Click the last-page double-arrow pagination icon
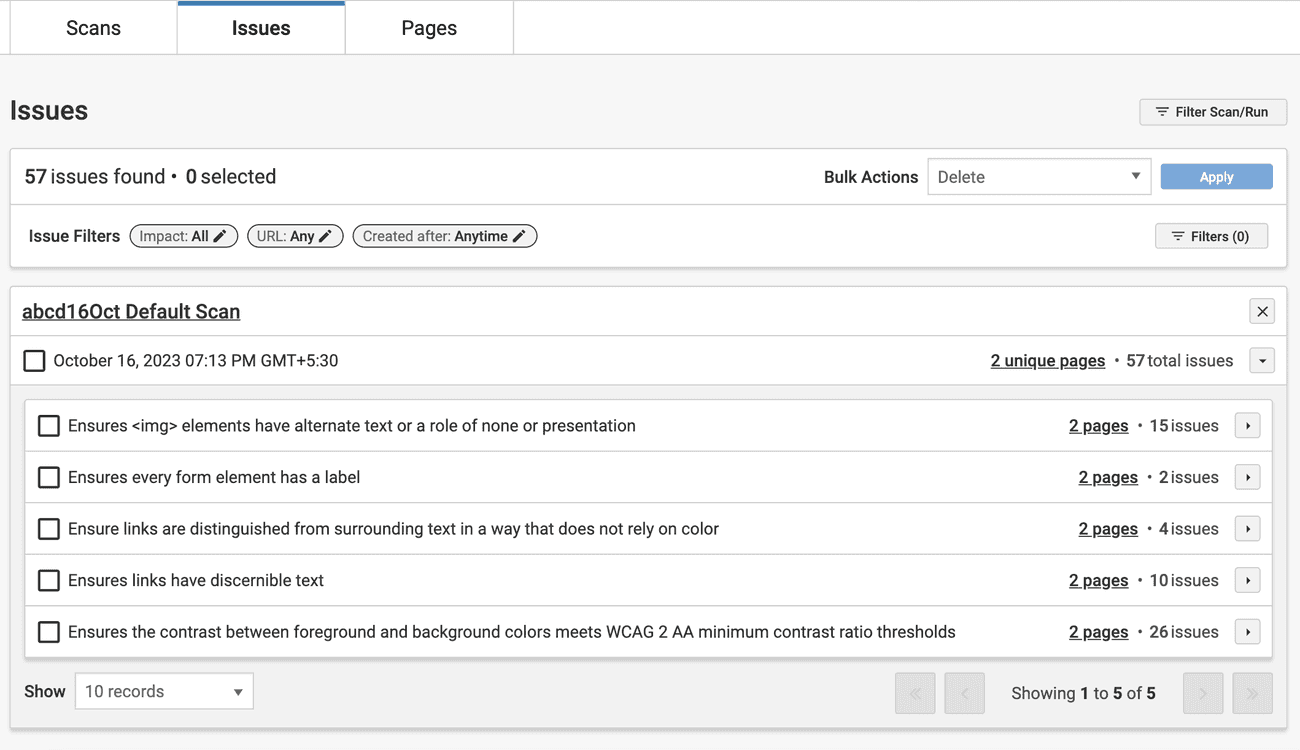 tap(1252, 692)
